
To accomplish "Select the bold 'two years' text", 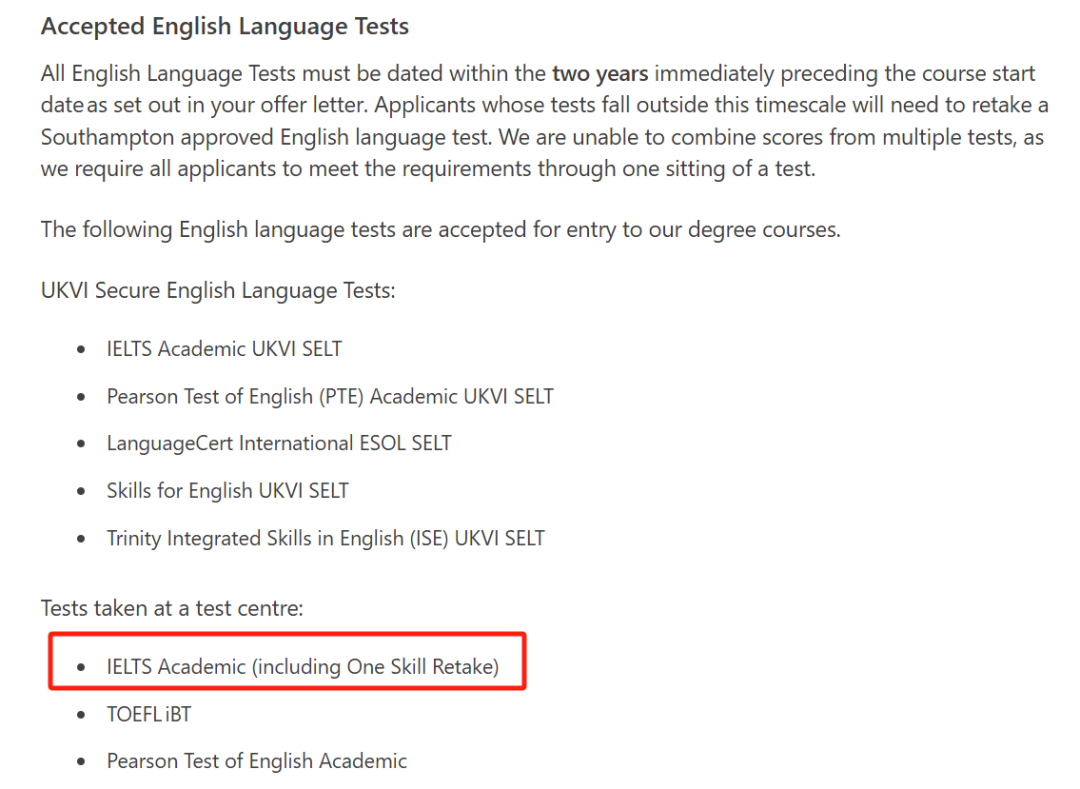I will (600, 73).
